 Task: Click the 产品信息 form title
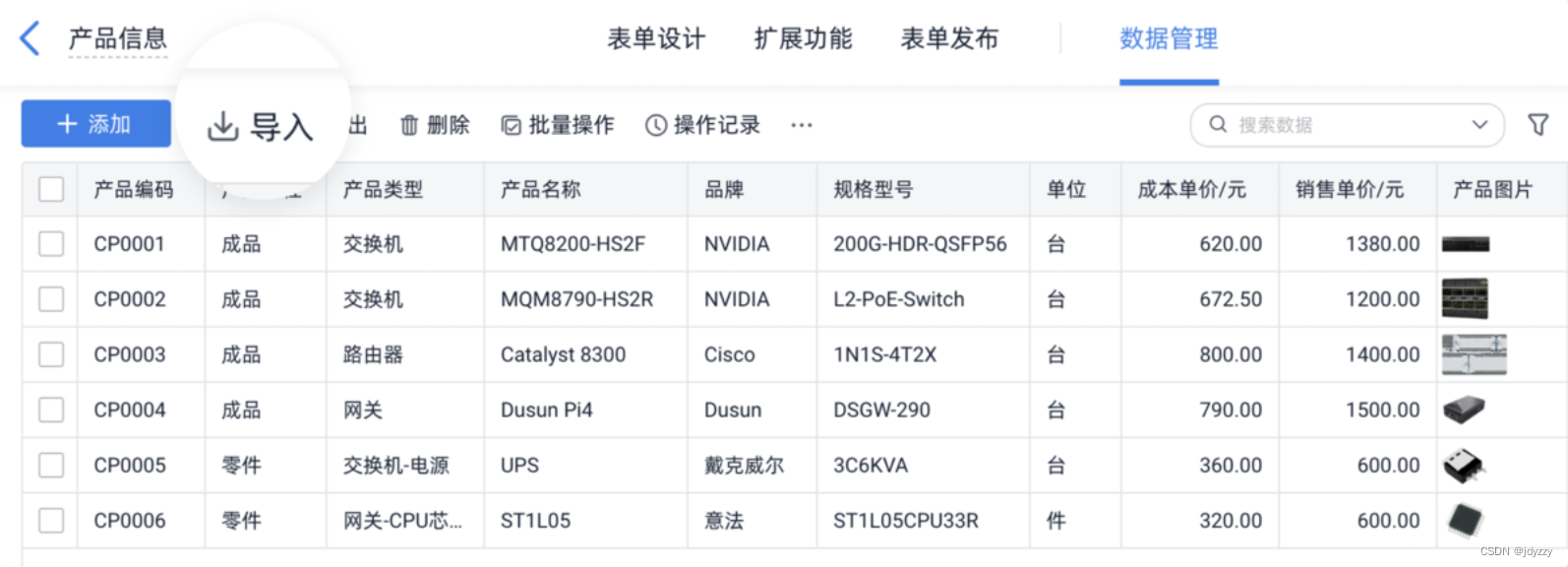point(118,38)
